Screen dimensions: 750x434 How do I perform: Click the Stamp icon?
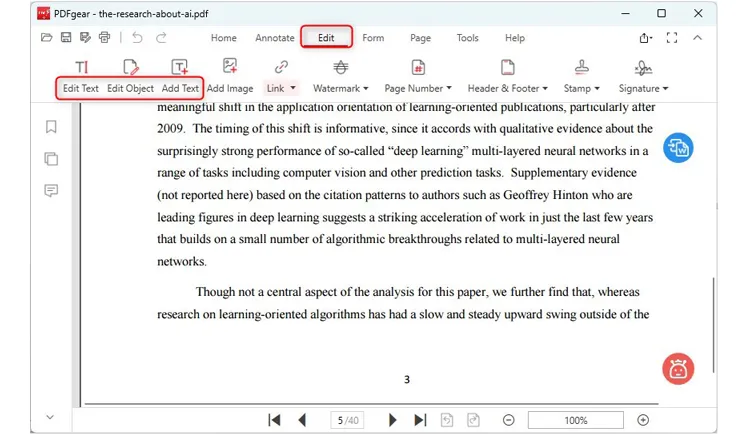[x=582, y=67]
